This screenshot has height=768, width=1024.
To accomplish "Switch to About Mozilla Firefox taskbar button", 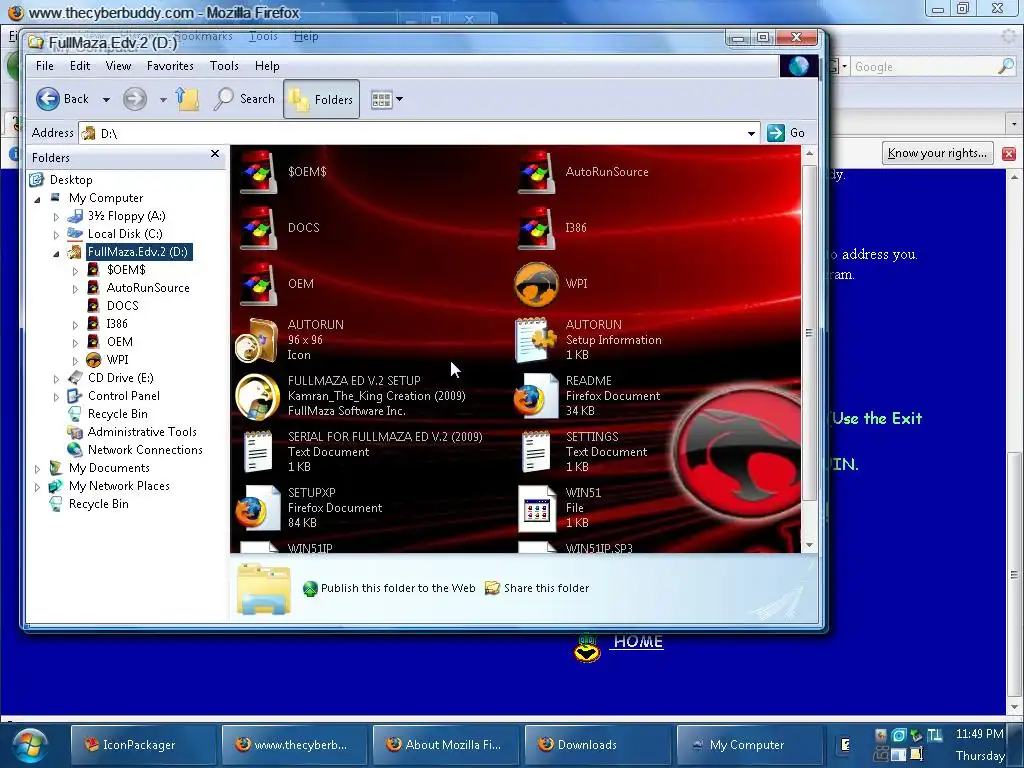I will tap(447, 745).
